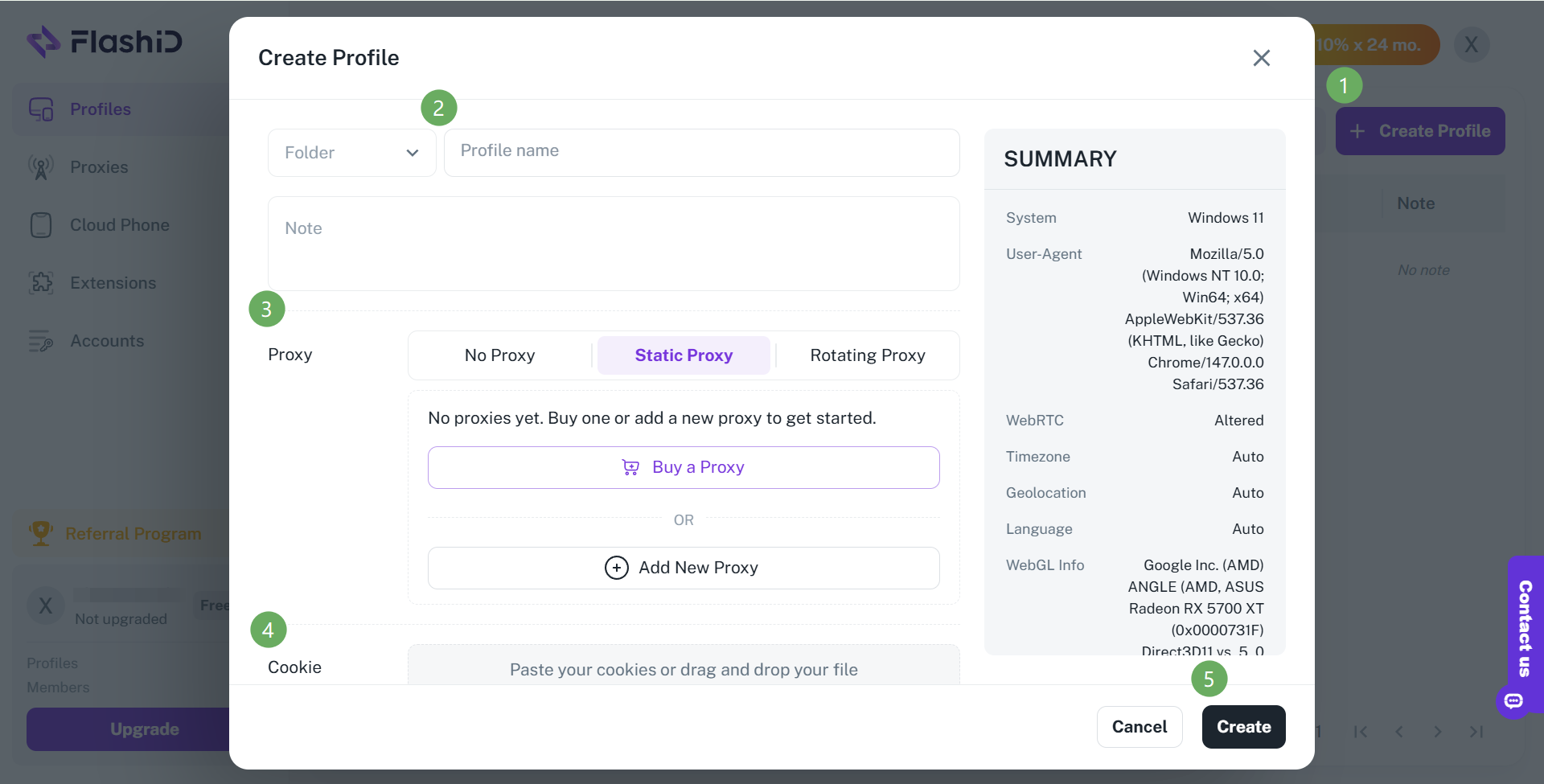Click the Profiles sidebar icon
Screen dimensions: 1544x784
click(x=41, y=109)
